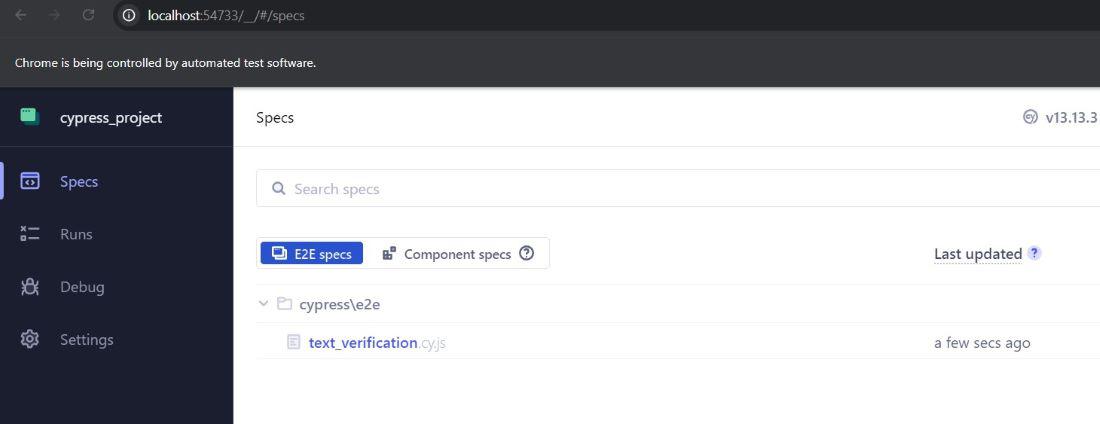Collapse the cypress\e2e folder chevron
Viewport: 1100px width, 424px height.
[x=263, y=304]
